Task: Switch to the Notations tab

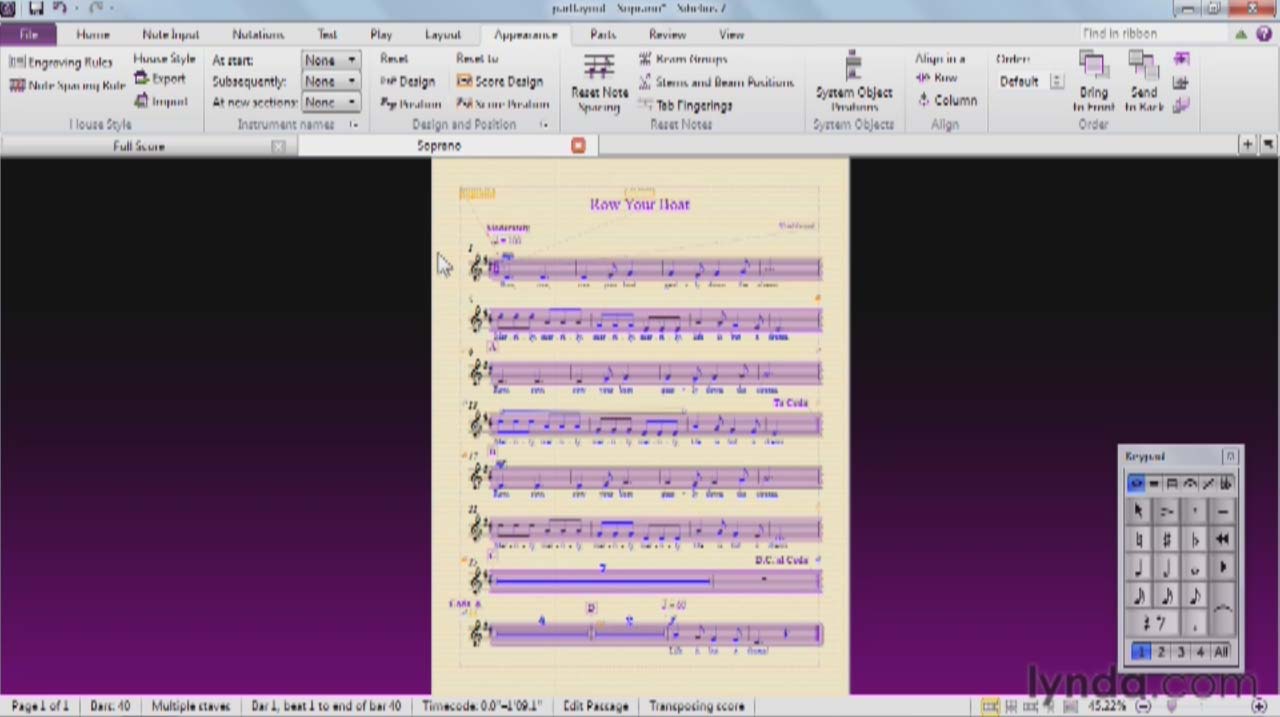Action: [x=258, y=34]
